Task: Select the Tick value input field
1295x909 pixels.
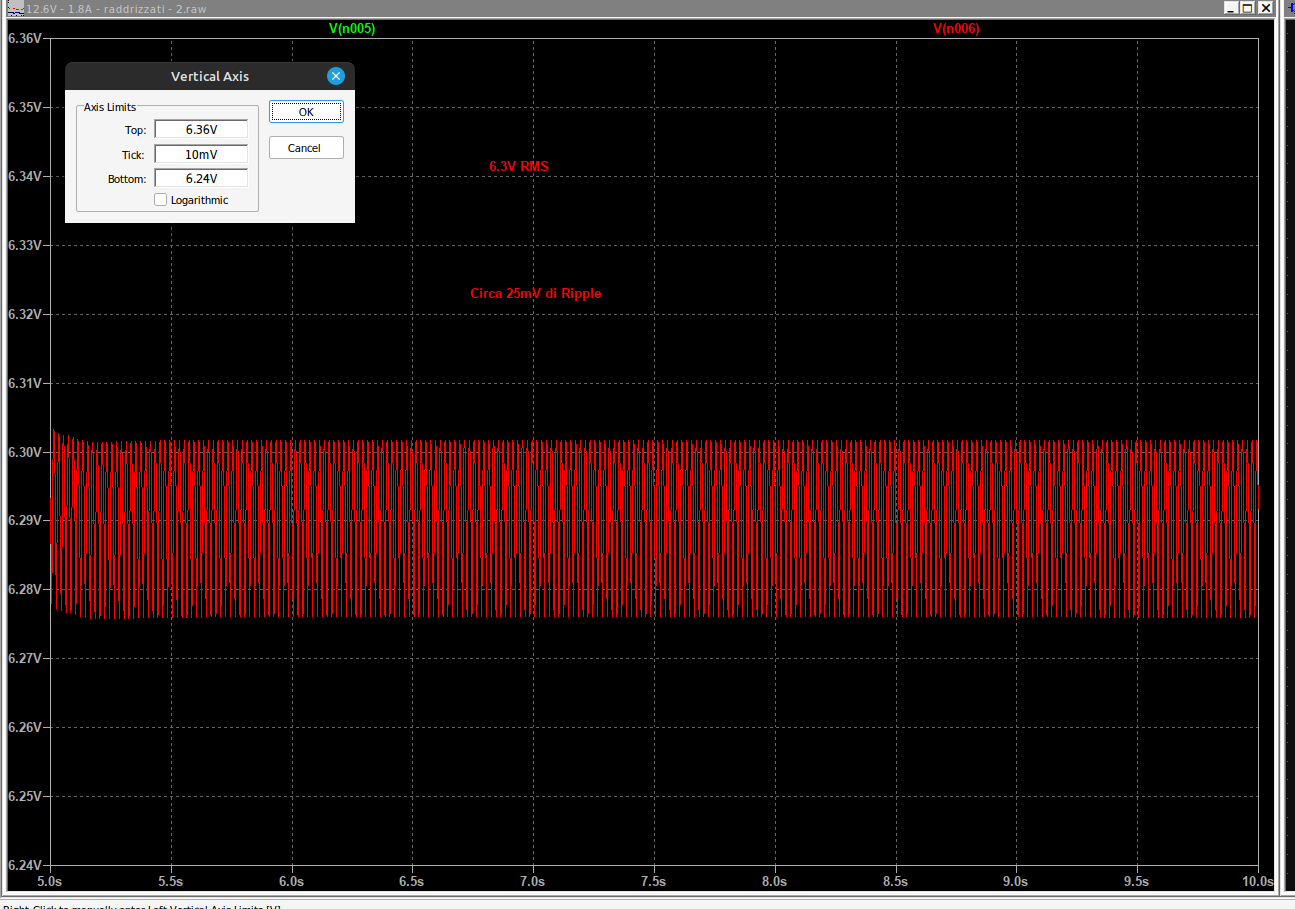Action: click(201, 154)
